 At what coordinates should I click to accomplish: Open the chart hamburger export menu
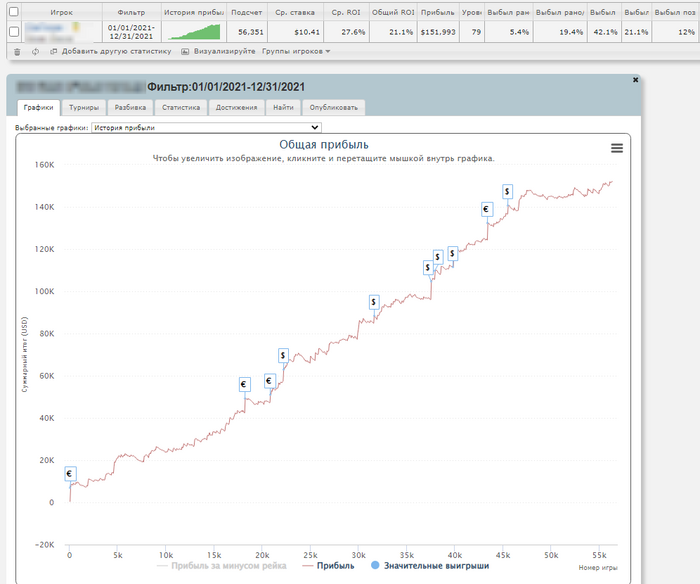pos(617,148)
